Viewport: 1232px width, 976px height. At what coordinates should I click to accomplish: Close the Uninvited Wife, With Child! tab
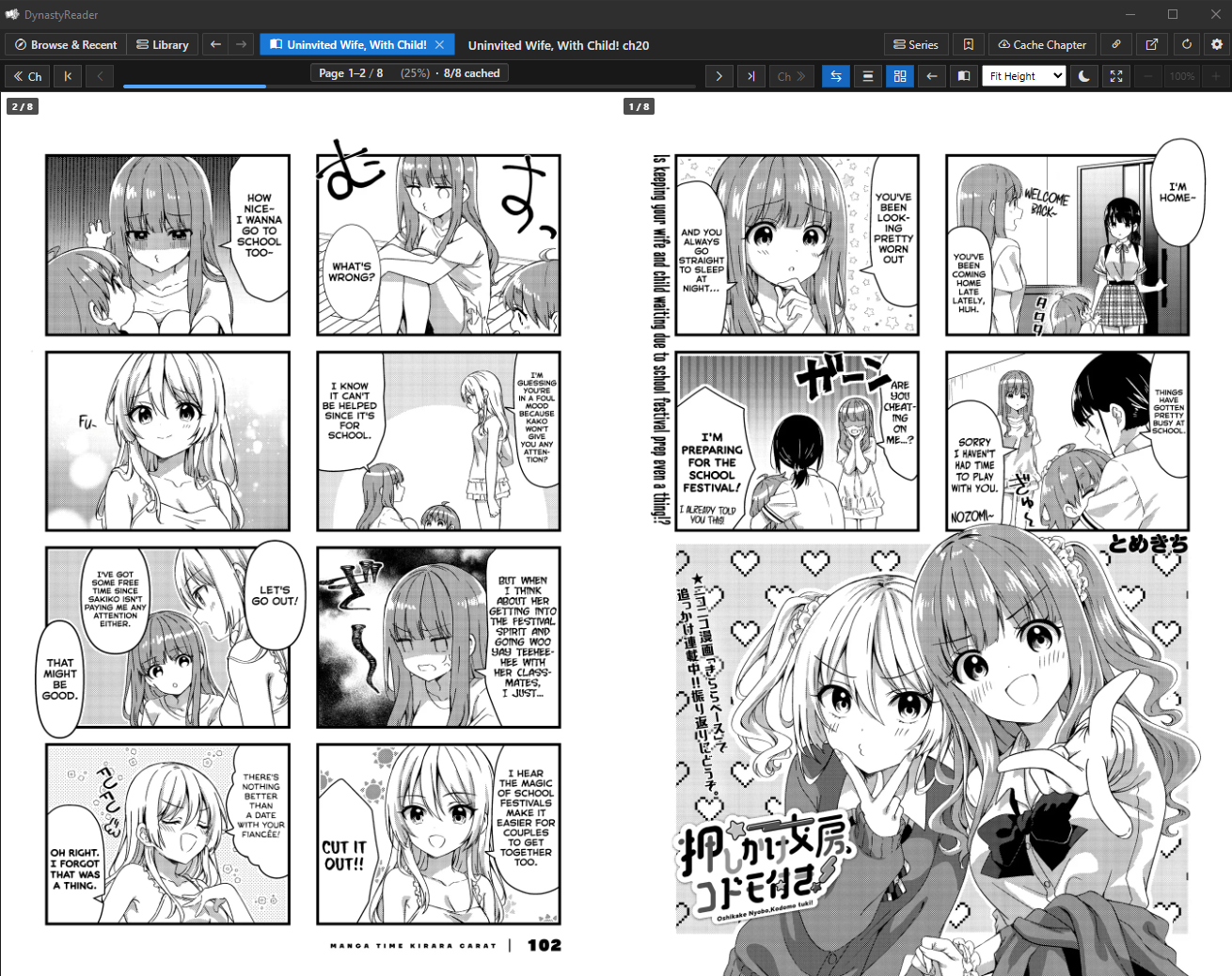pyautogui.click(x=439, y=44)
